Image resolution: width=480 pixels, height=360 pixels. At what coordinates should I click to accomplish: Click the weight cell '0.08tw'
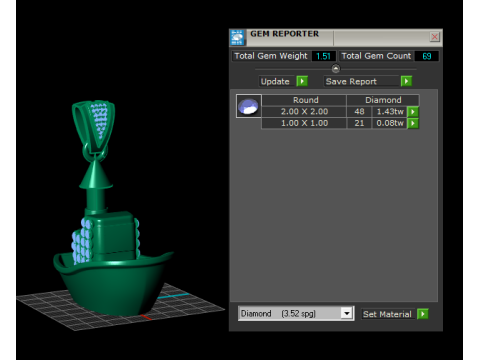pyautogui.click(x=390, y=123)
